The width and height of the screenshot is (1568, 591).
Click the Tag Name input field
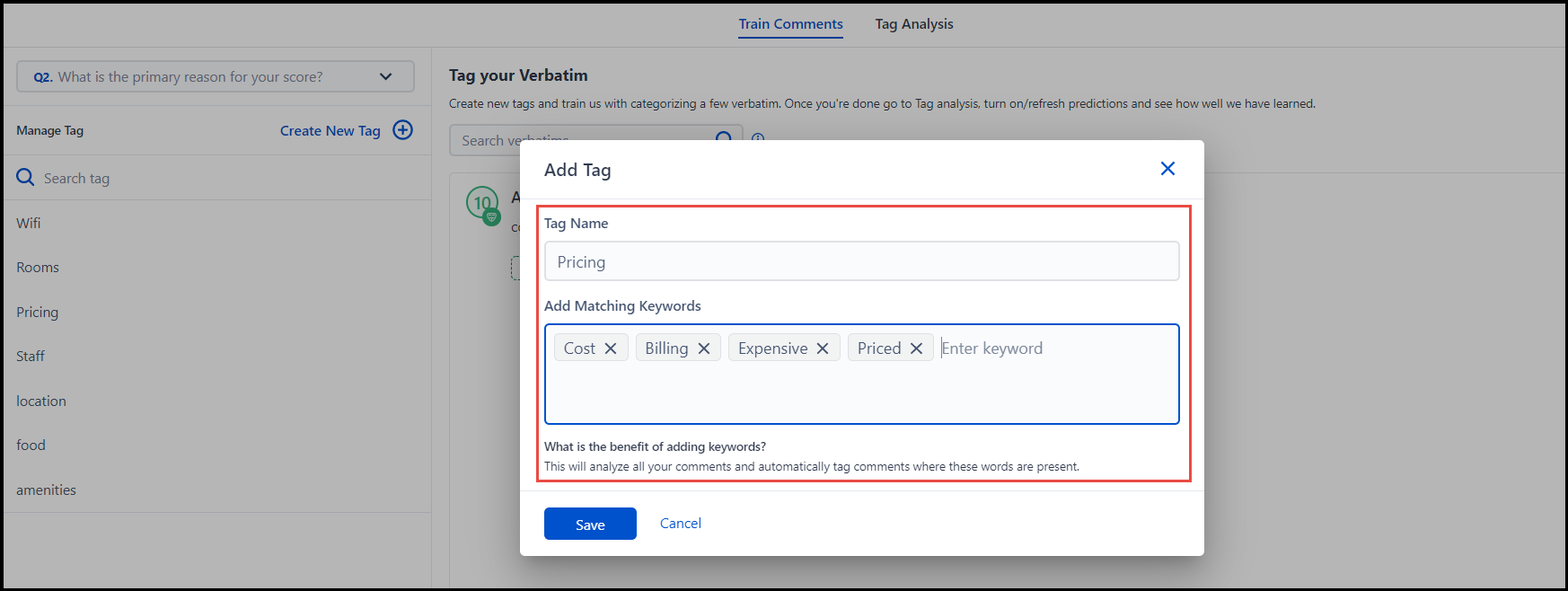point(861,262)
